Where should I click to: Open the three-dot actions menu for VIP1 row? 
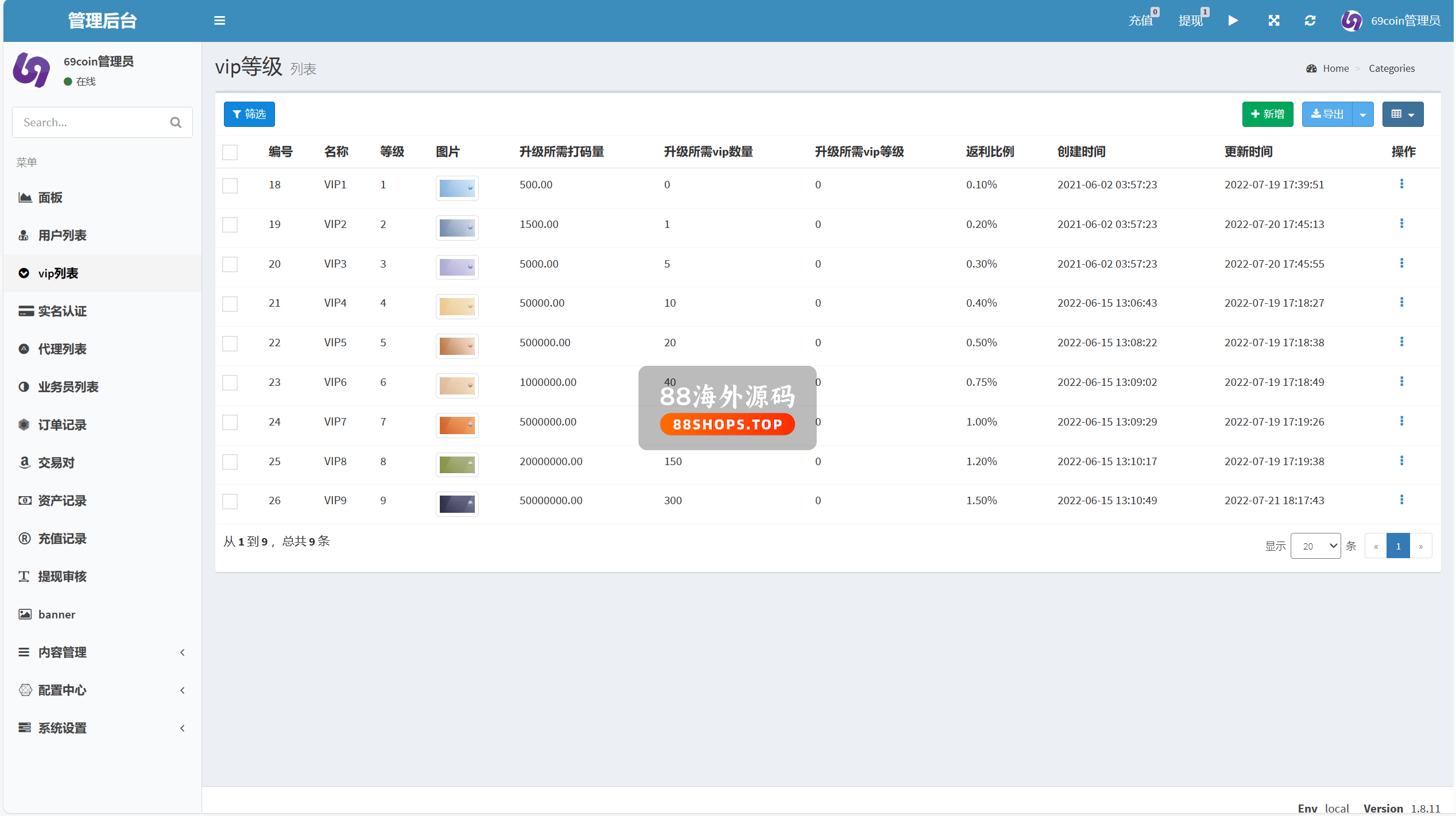tap(1401, 184)
